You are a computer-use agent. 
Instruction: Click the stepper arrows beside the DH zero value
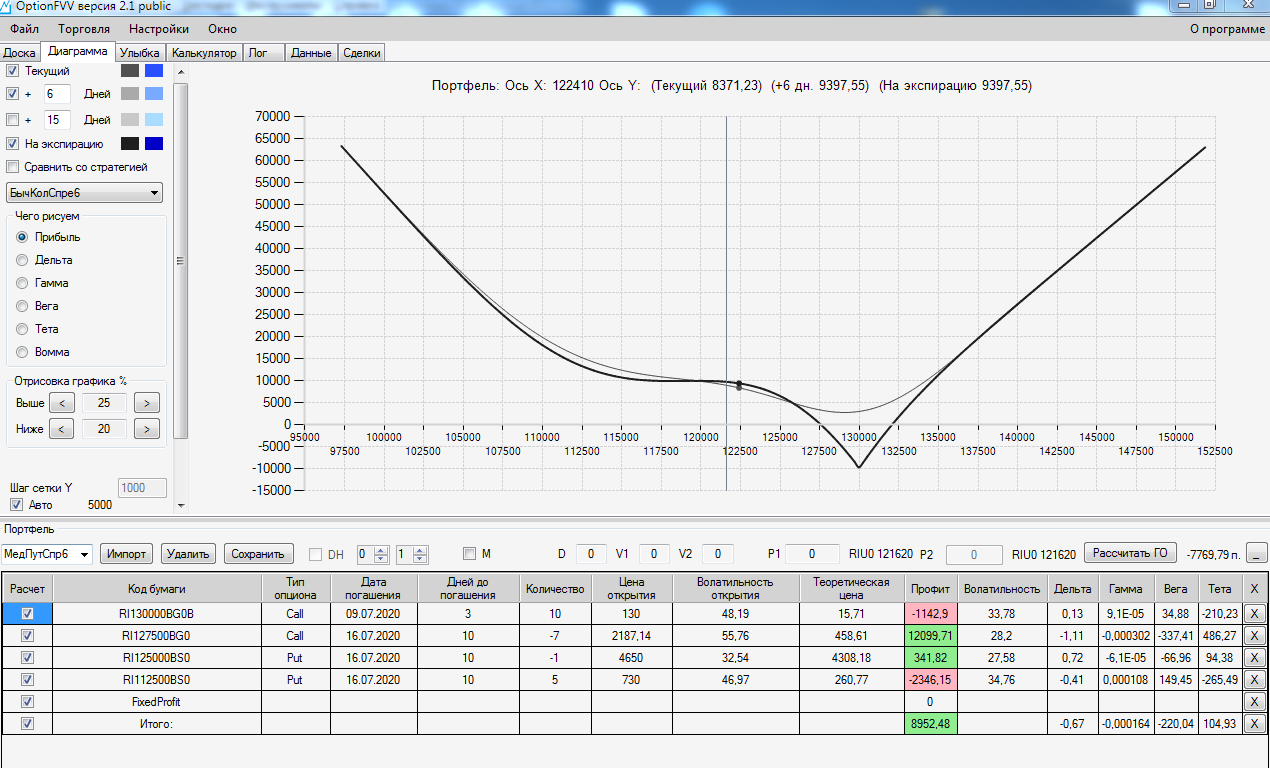point(380,554)
